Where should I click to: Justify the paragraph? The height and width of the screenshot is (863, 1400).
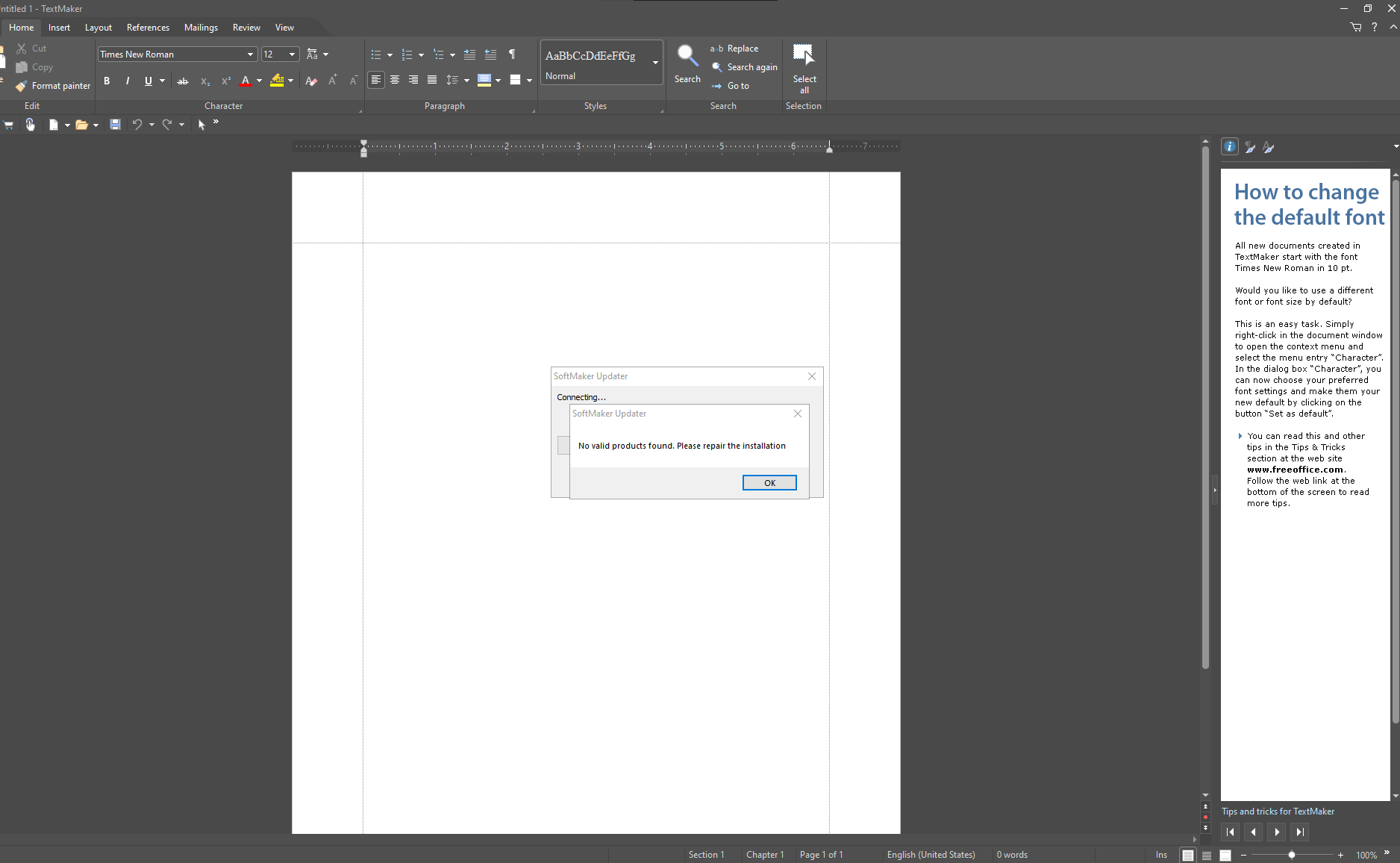432,80
